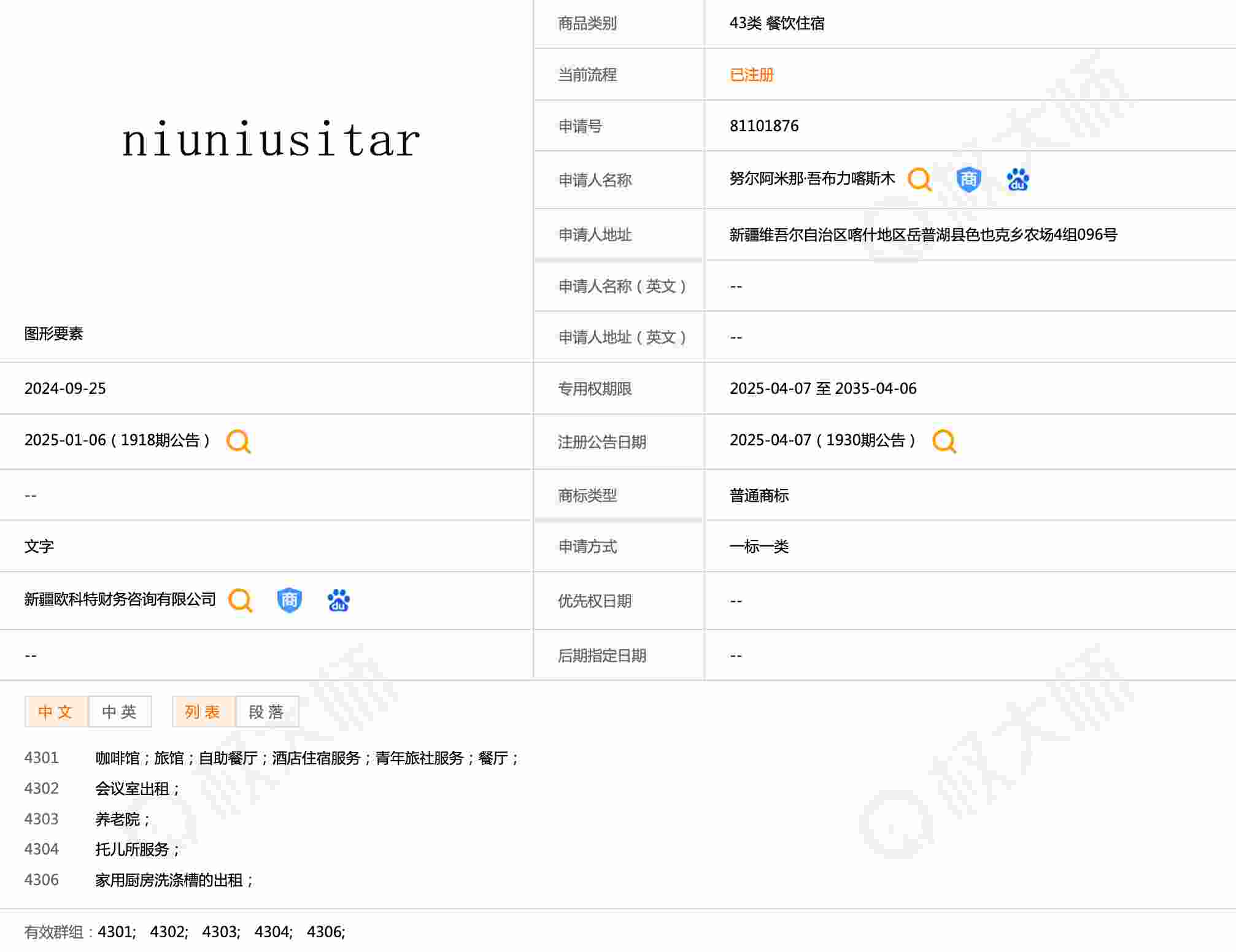Click application number 81101876
This screenshot has height=952, width=1236.
763,126
